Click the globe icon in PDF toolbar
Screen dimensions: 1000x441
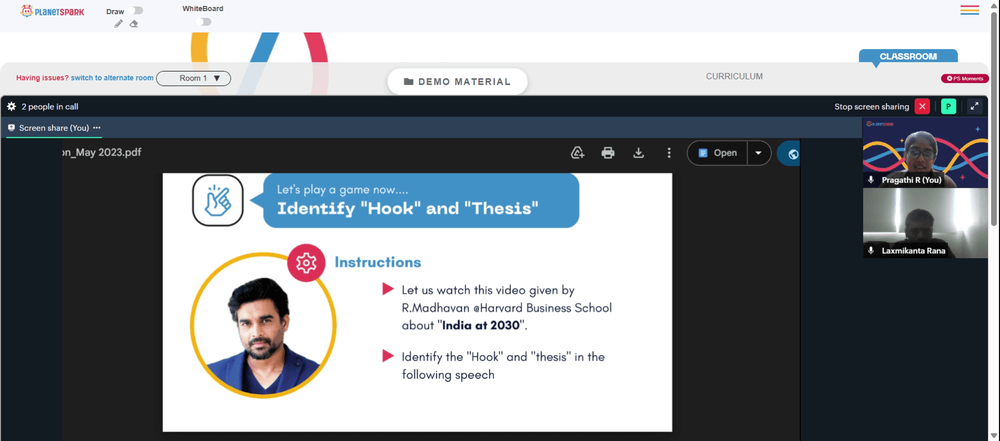pos(791,153)
